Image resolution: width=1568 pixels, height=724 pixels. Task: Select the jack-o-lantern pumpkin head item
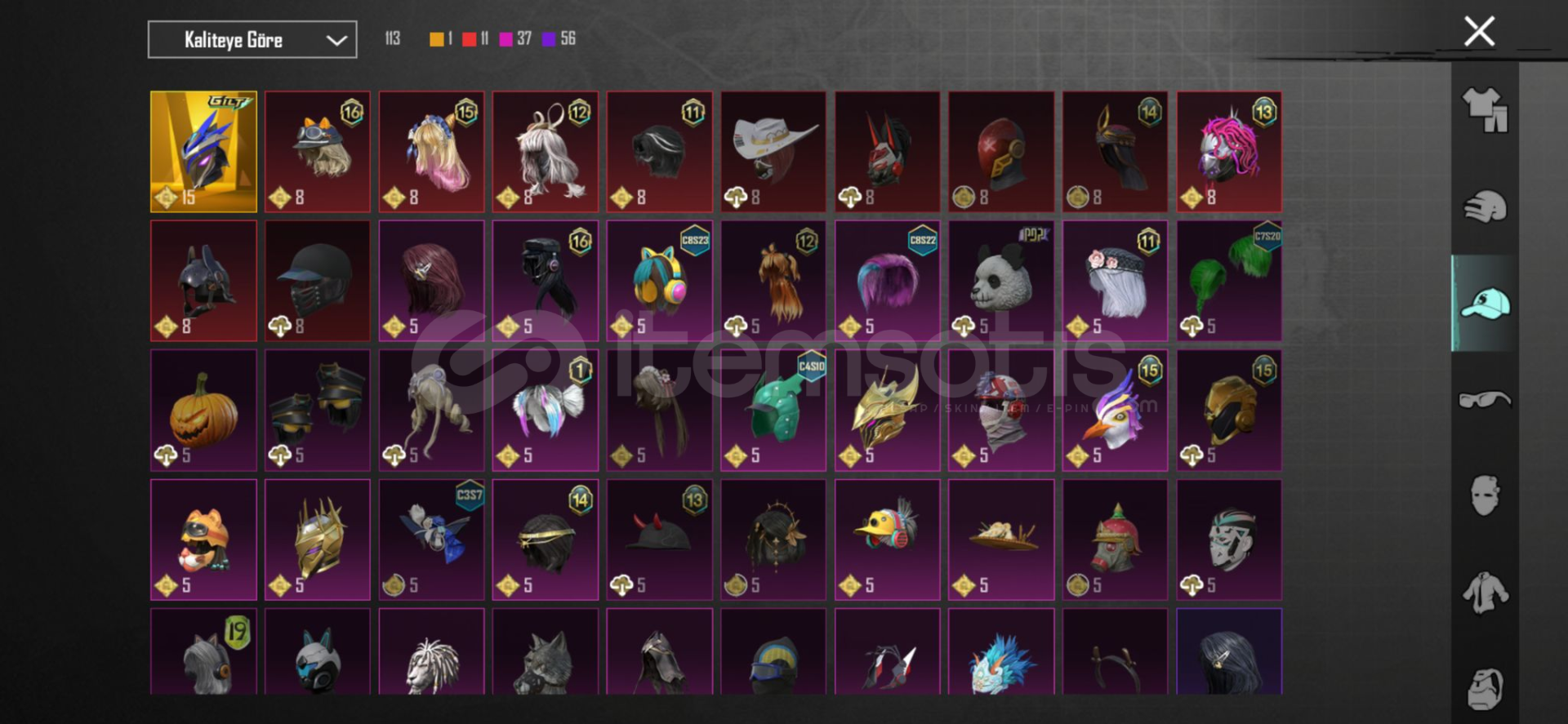[203, 411]
